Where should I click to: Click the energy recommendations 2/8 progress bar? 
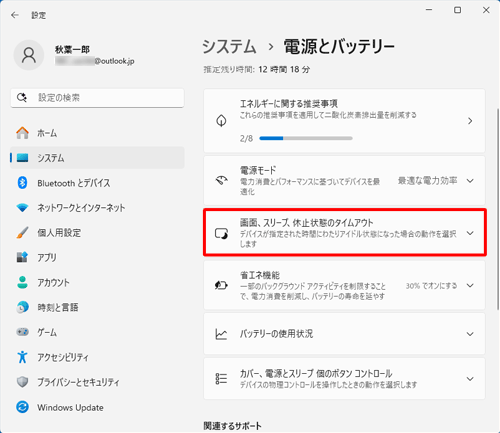[x=306, y=138]
